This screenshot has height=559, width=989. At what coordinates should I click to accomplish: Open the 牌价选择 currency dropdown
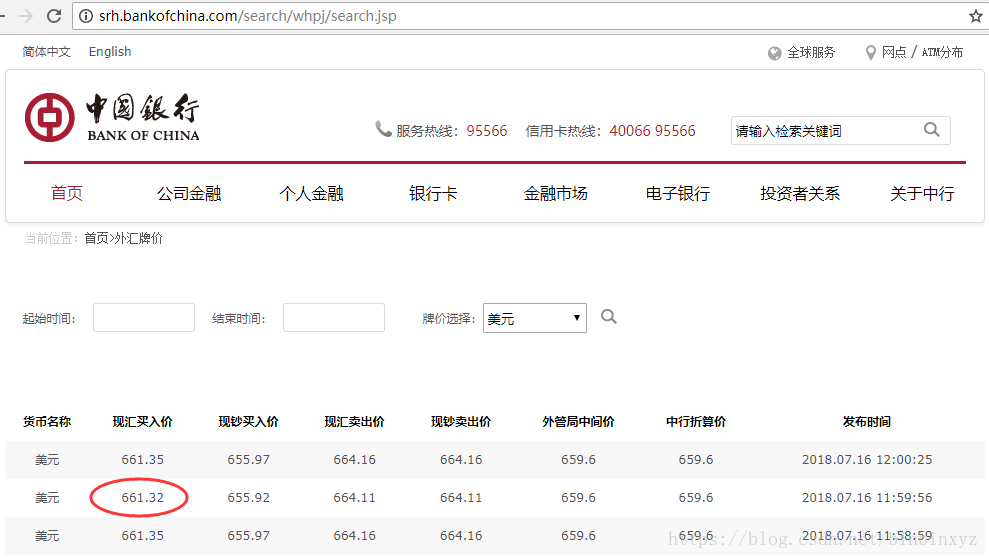click(535, 318)
